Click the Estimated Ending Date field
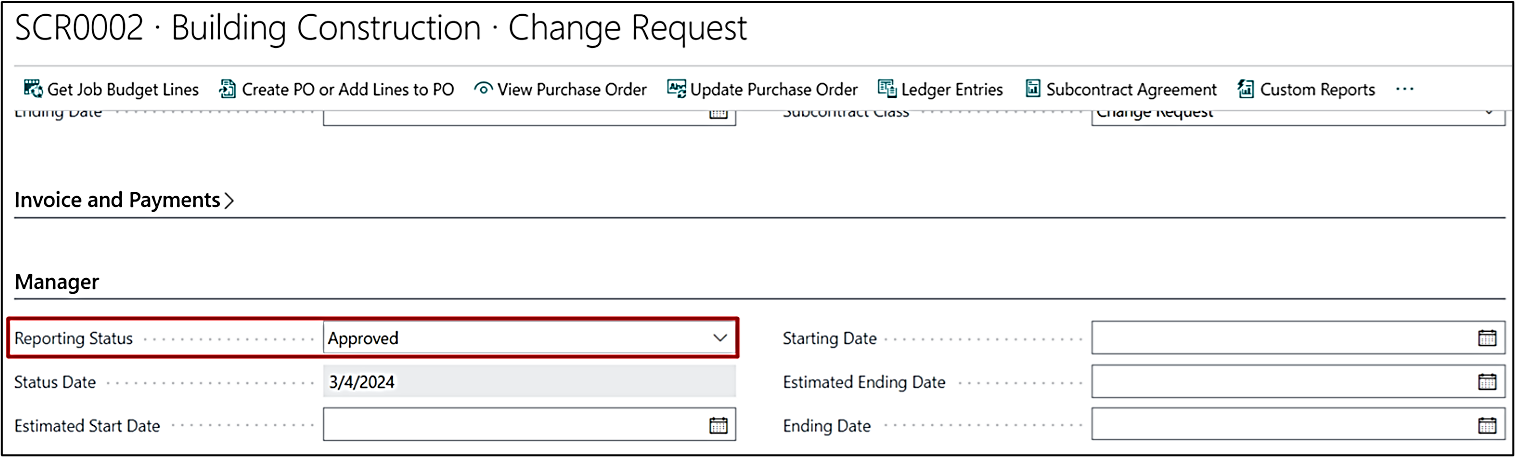 point(1280,381)
